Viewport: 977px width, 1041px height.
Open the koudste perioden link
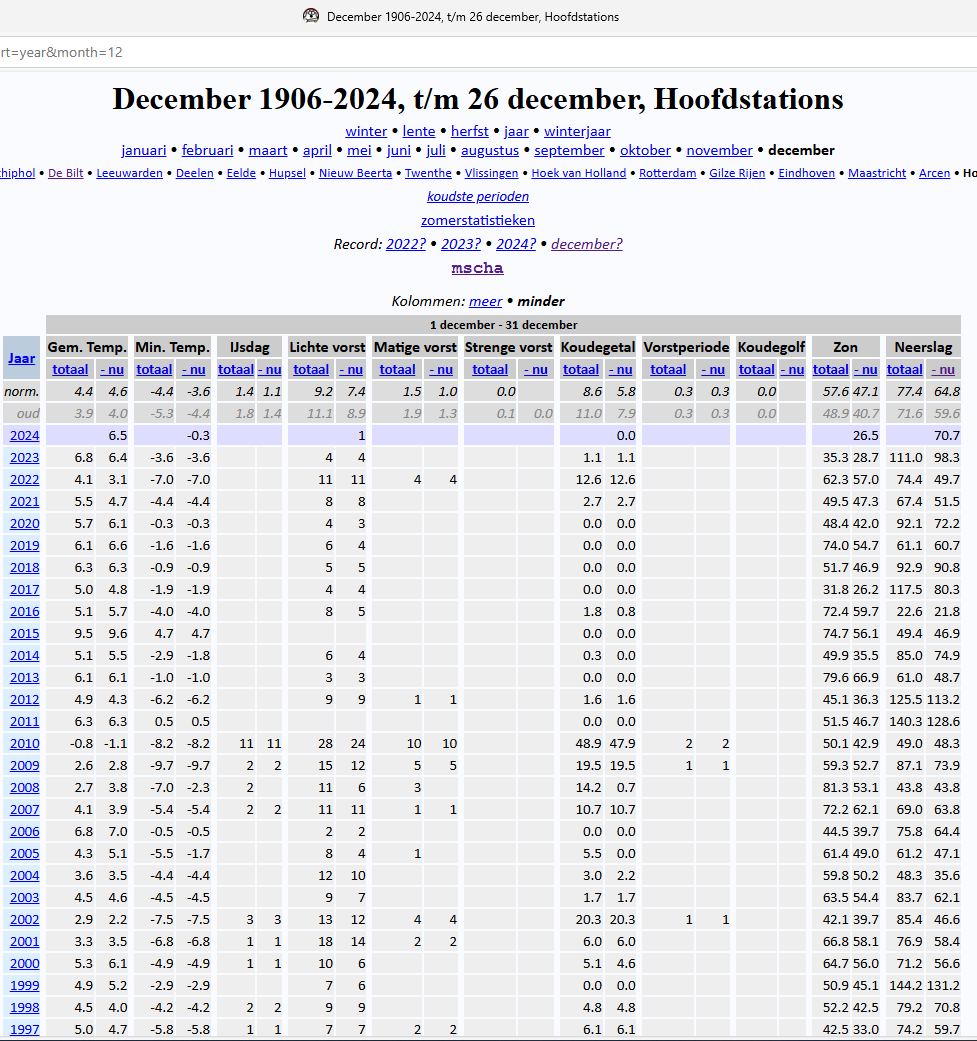click(478, 197)
